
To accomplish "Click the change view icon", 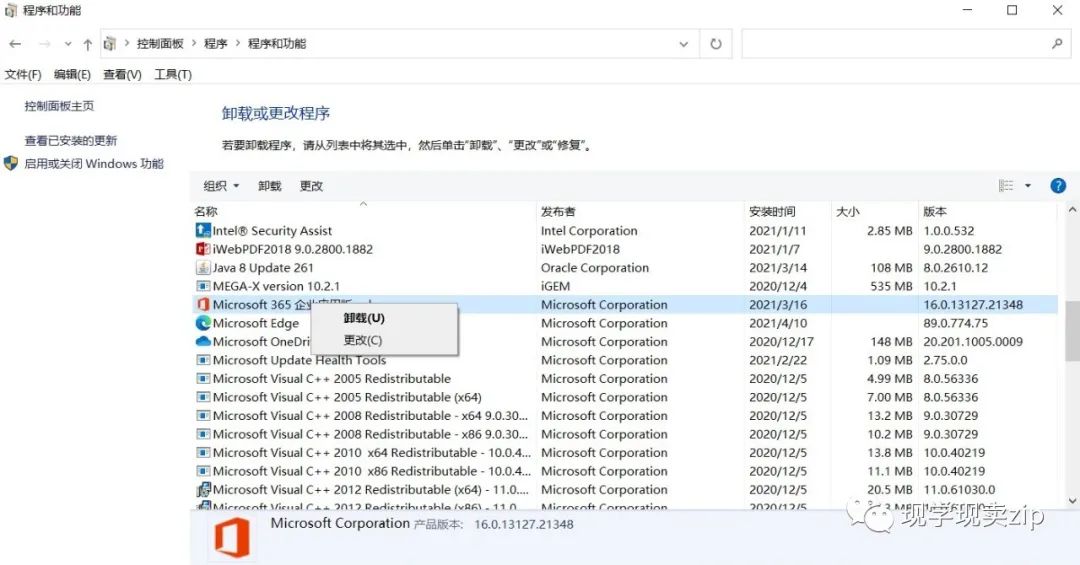I will point(1006,185).
